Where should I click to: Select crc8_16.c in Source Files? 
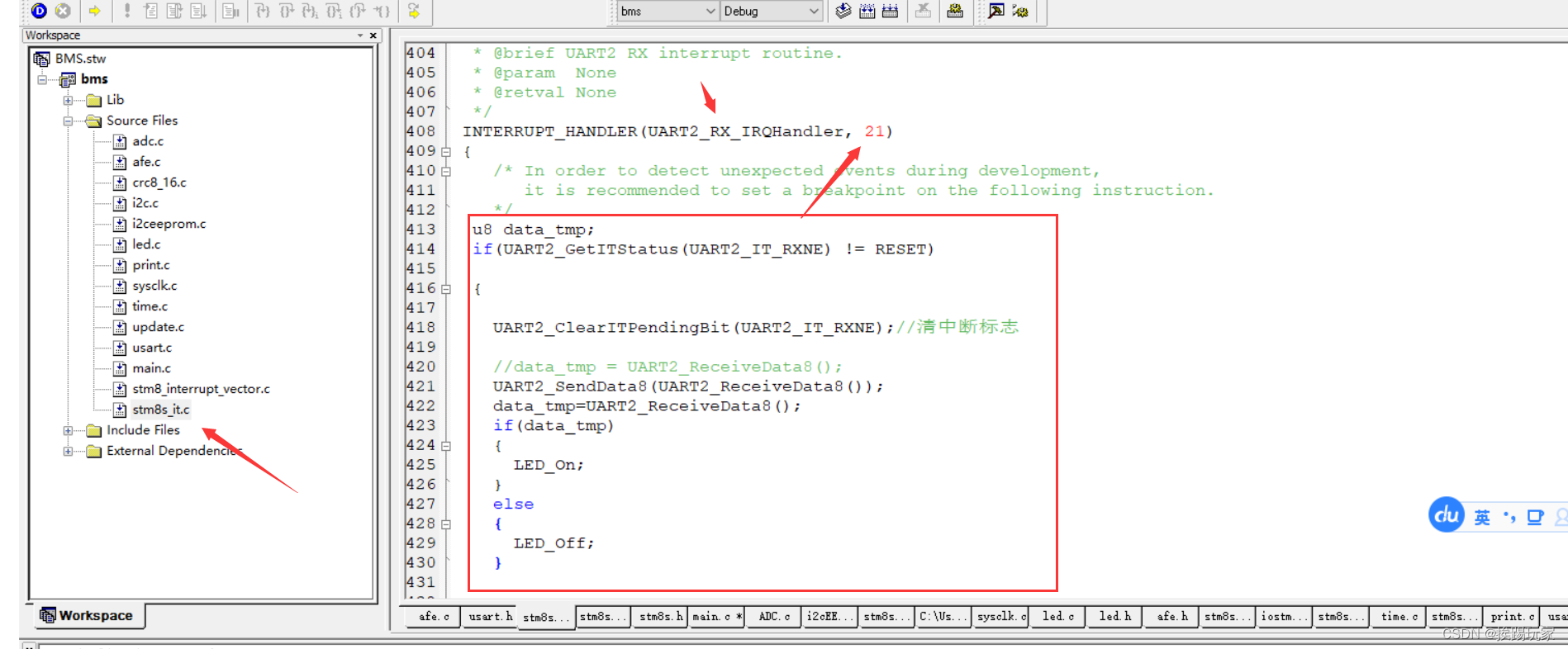[159, 182]
